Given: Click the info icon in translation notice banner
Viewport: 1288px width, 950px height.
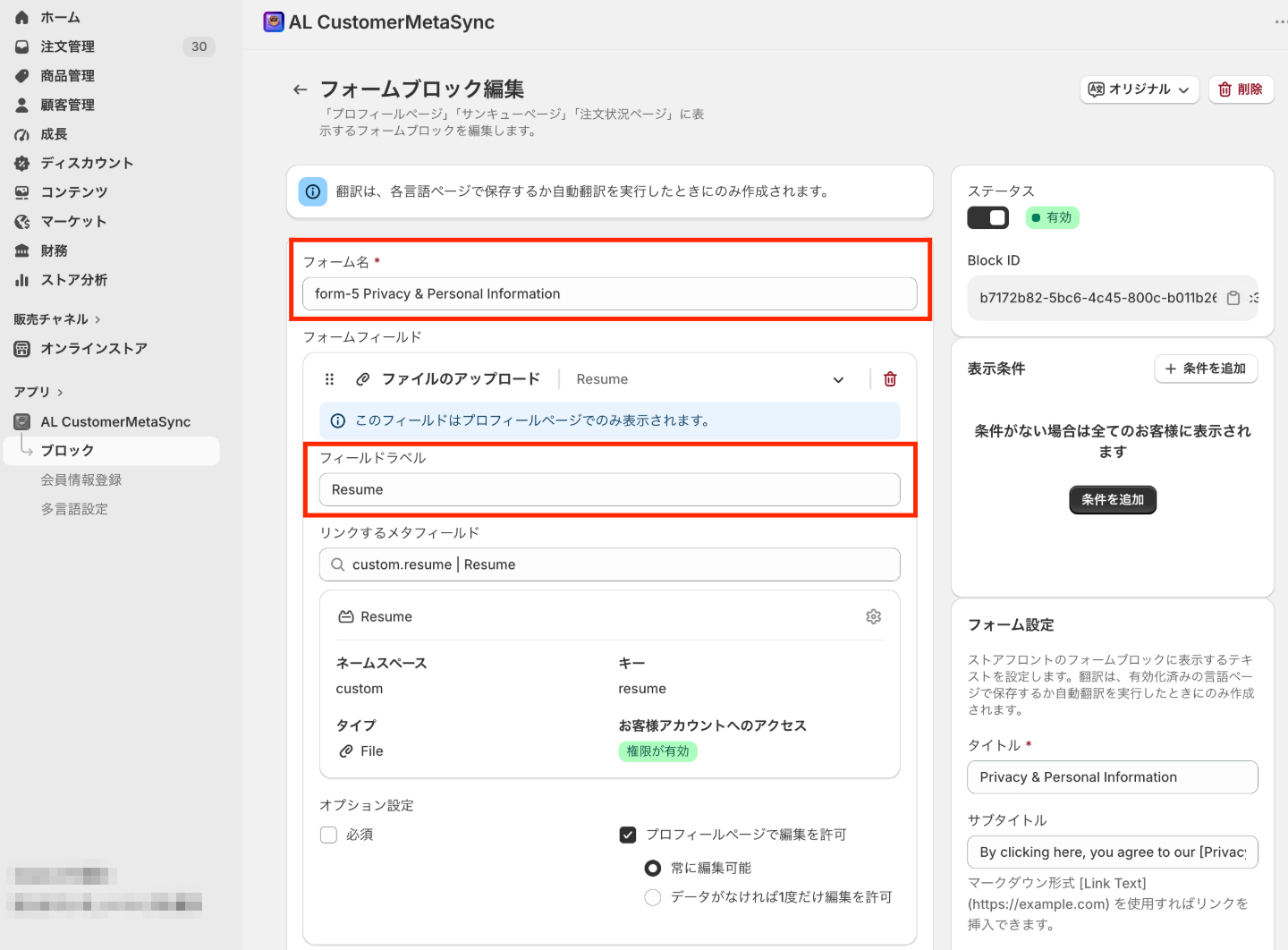Looking at the screenshot, I should 313,191.
